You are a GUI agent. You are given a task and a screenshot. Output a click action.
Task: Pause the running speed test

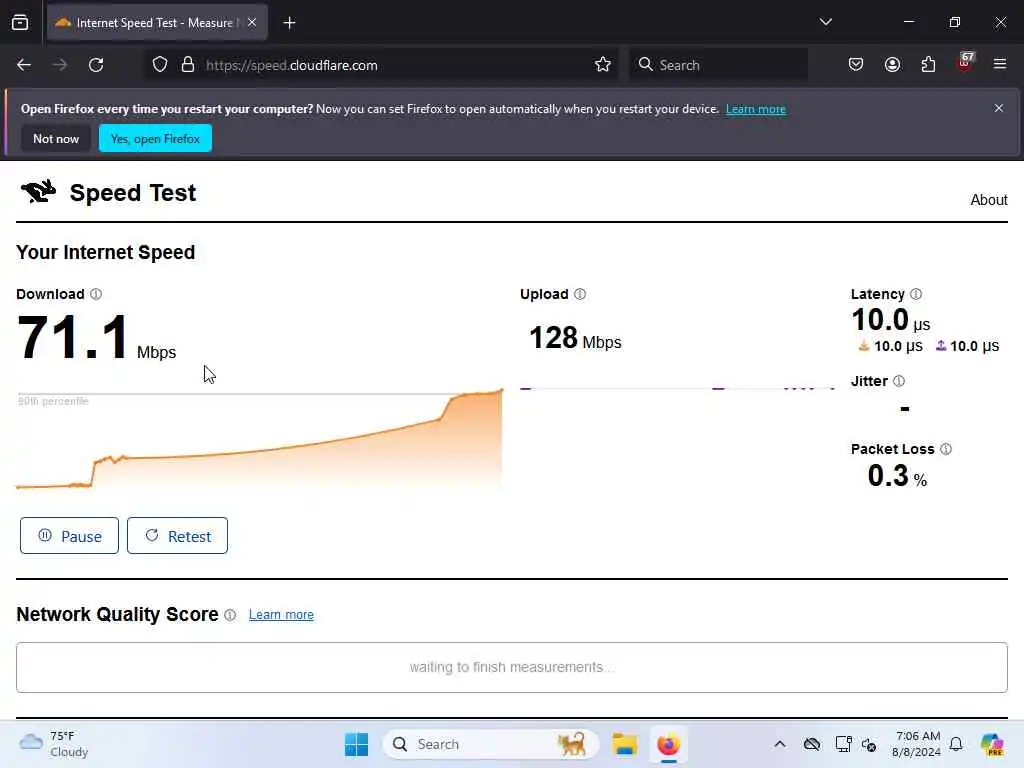click(69, 536)
